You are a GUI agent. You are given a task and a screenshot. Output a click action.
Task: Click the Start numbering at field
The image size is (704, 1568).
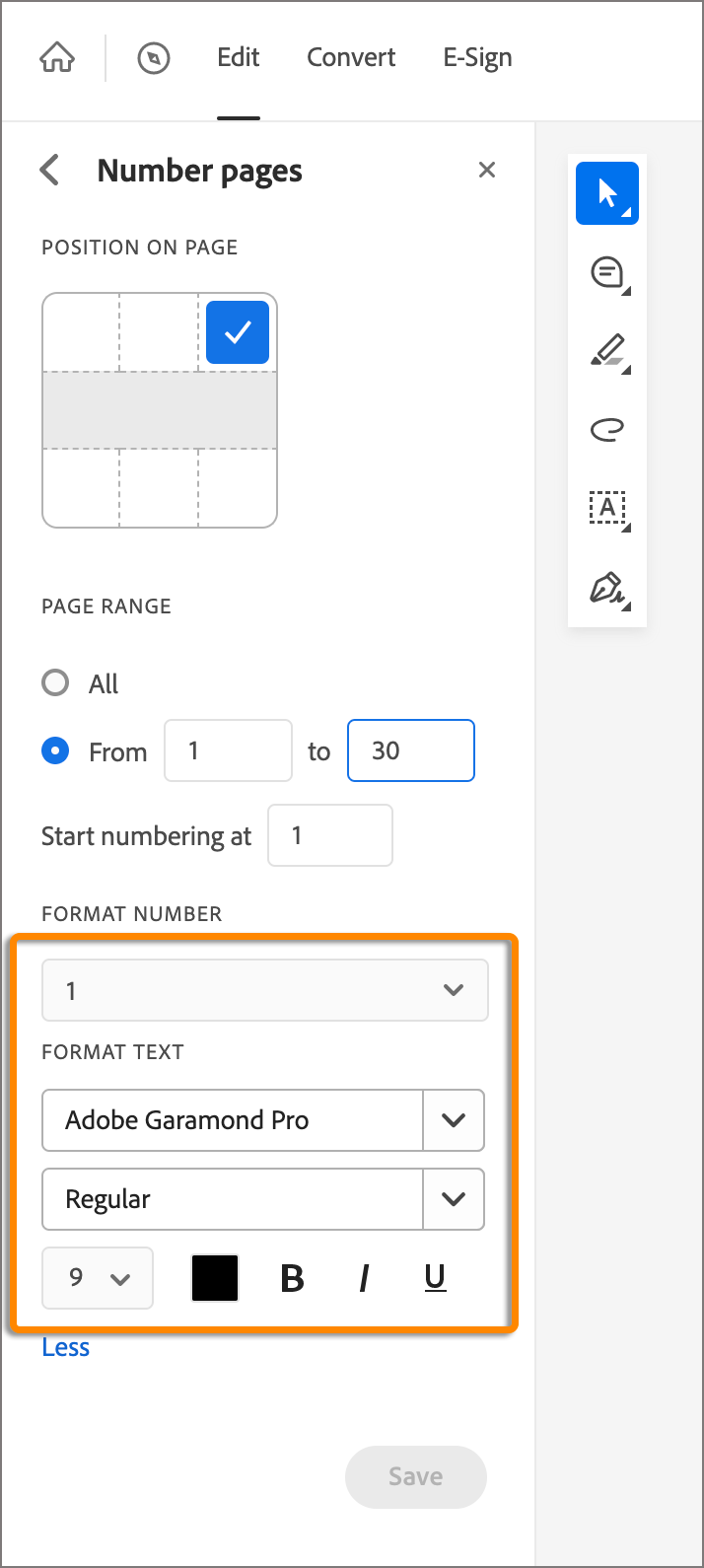tap(329, 835)
